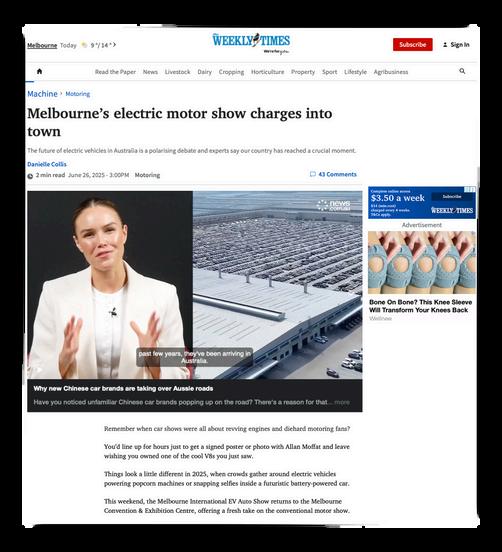Go to the Agribusiness section

pos(391,72)
